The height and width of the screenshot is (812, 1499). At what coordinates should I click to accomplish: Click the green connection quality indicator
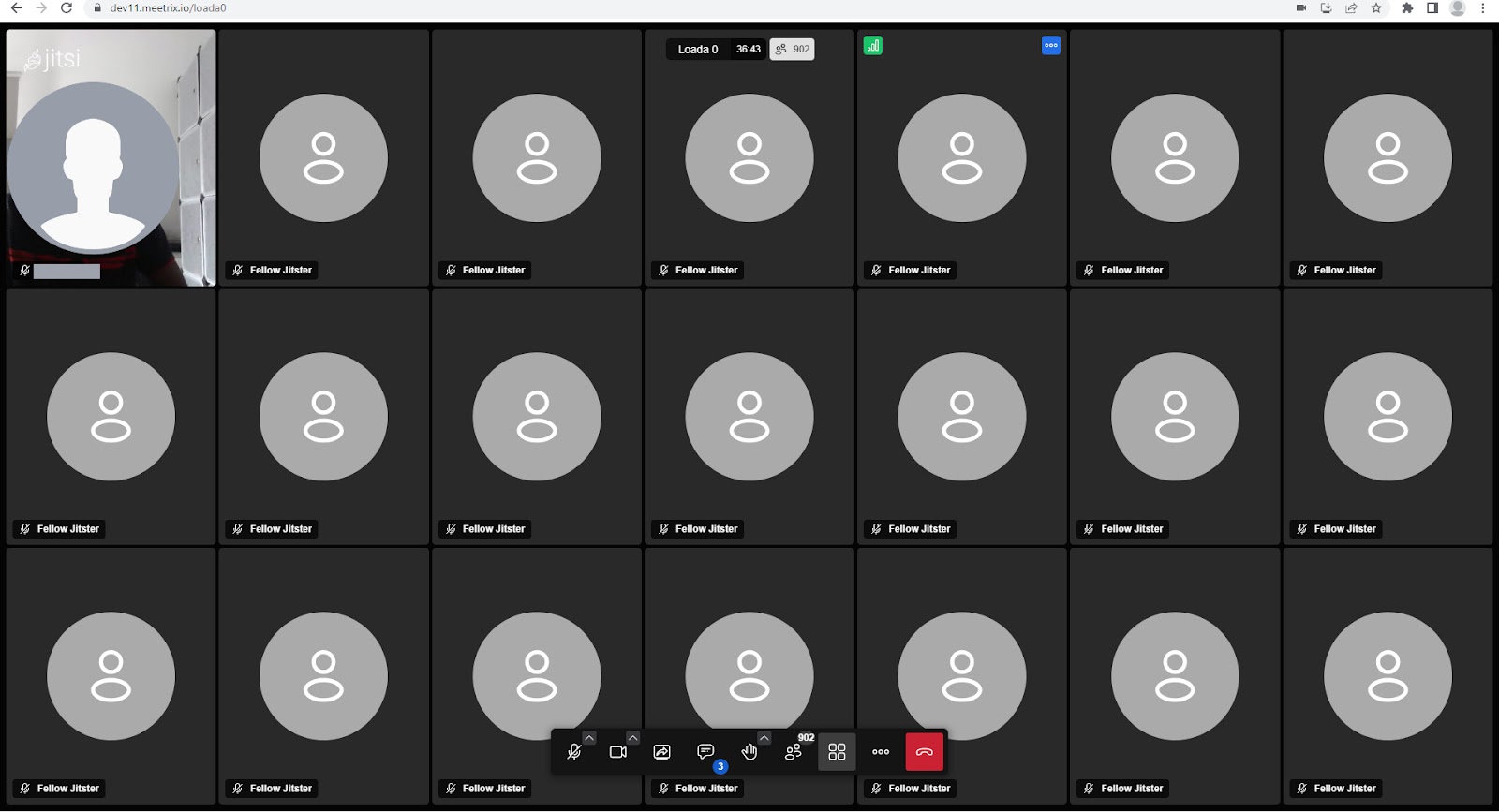pos(872,46)
